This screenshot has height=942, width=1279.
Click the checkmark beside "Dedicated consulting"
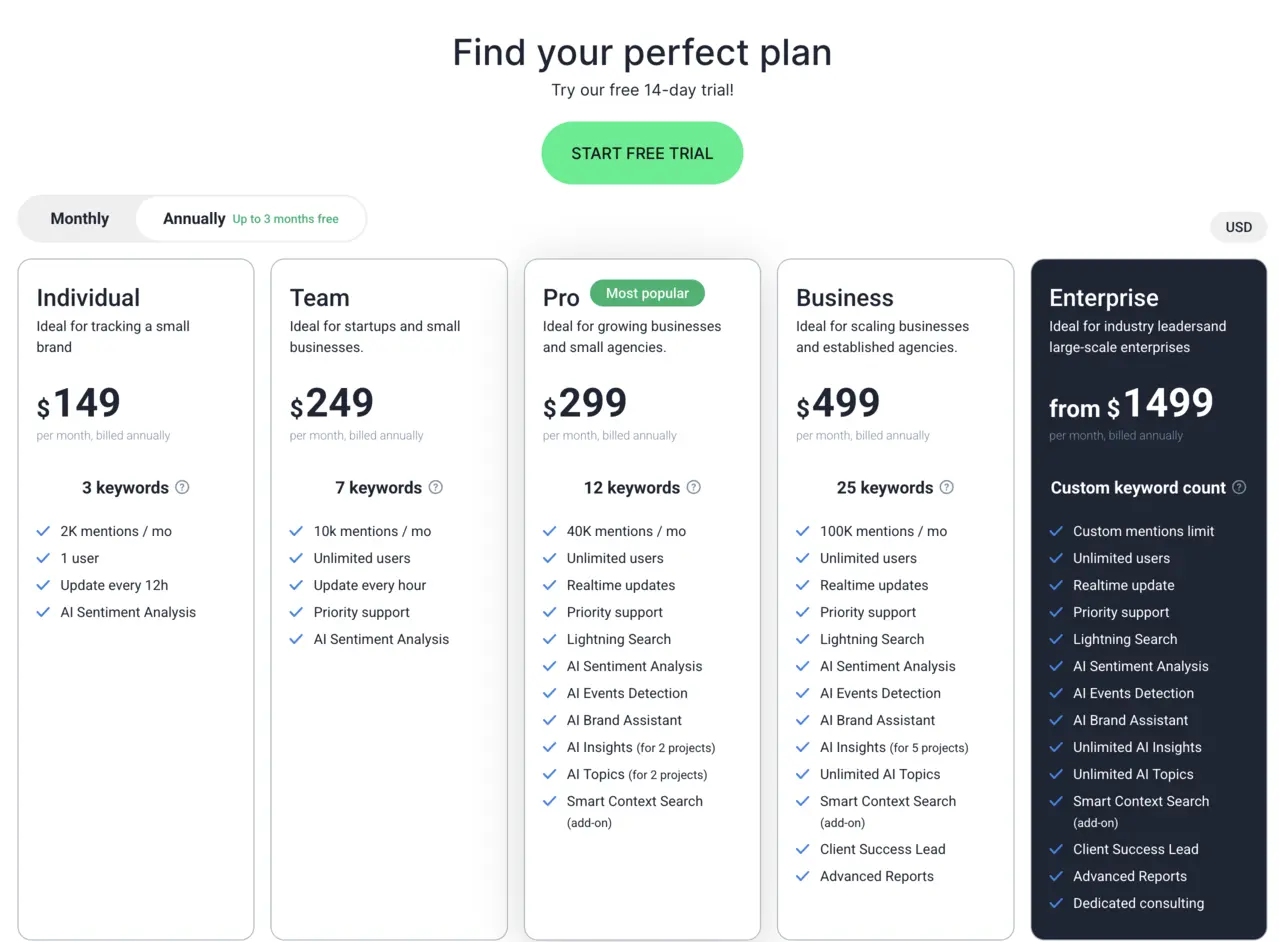(x=1056, y=903)
